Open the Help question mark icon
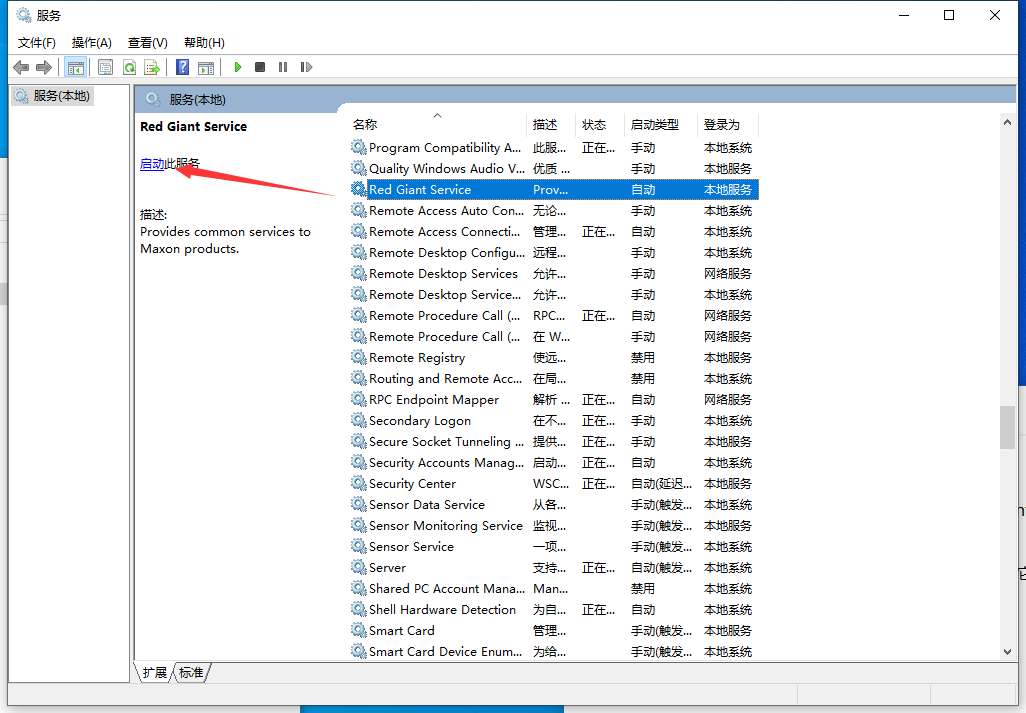The height and width of the screenshot is (713, 1026). coord(183,67)
